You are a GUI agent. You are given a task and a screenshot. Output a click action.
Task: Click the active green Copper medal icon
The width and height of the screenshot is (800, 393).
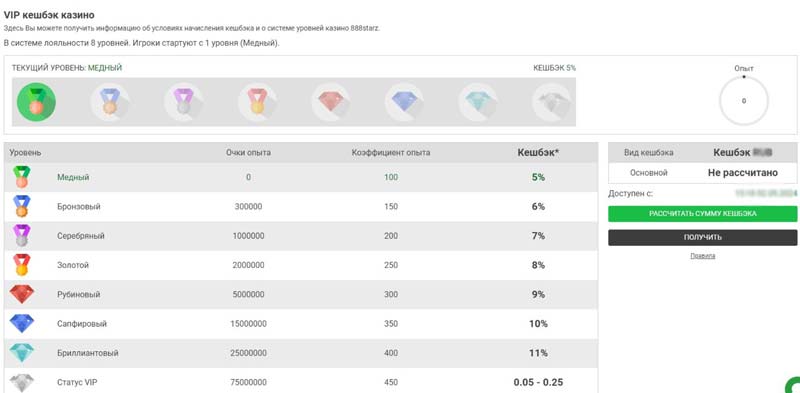36,102
